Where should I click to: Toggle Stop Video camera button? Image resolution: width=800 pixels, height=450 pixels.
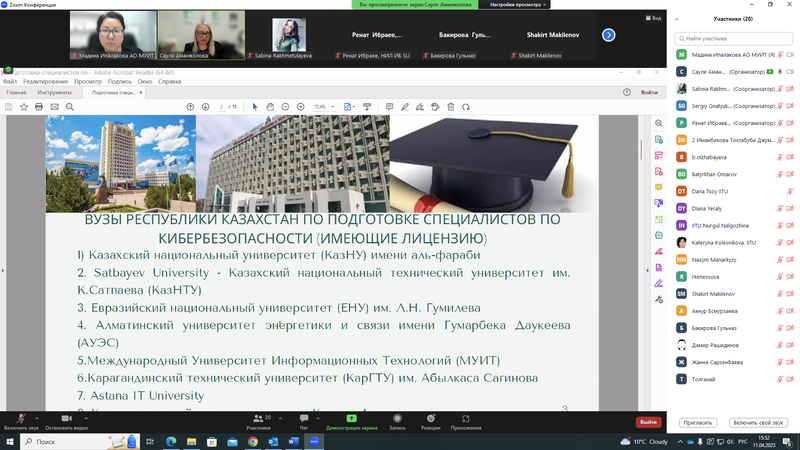pos(66,418)
